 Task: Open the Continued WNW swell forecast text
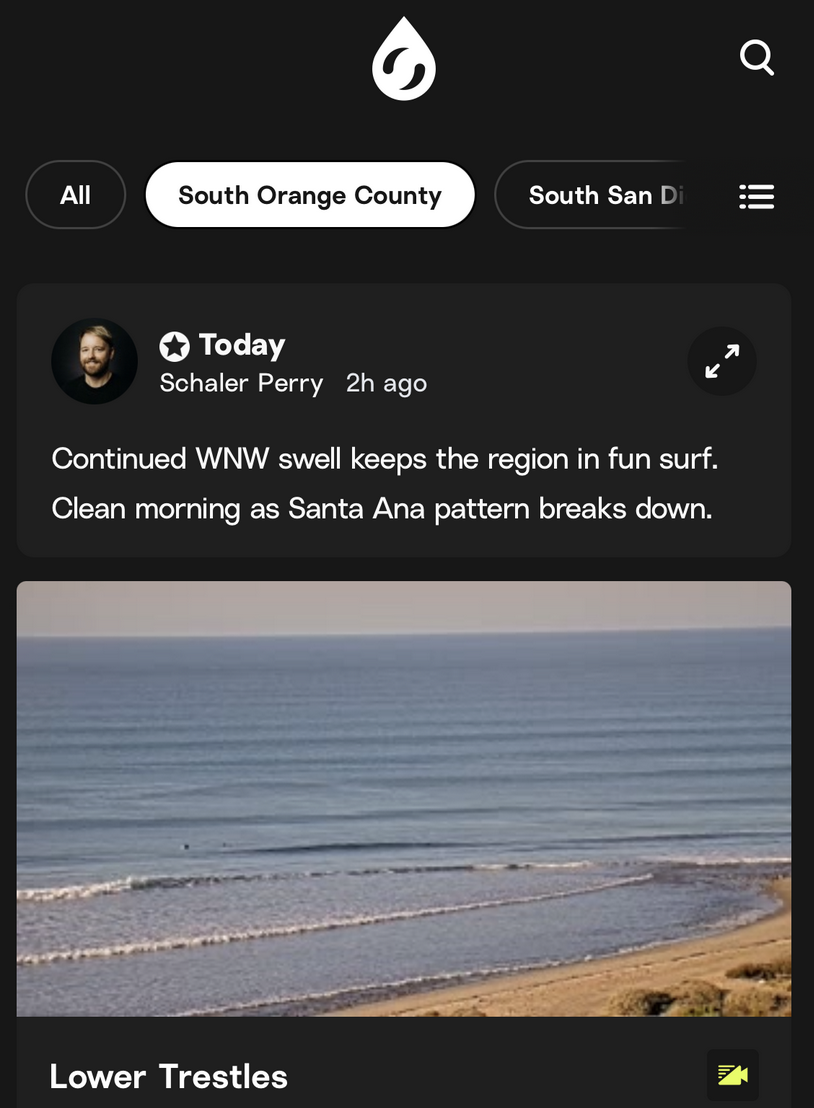click(x=384, y=459)
